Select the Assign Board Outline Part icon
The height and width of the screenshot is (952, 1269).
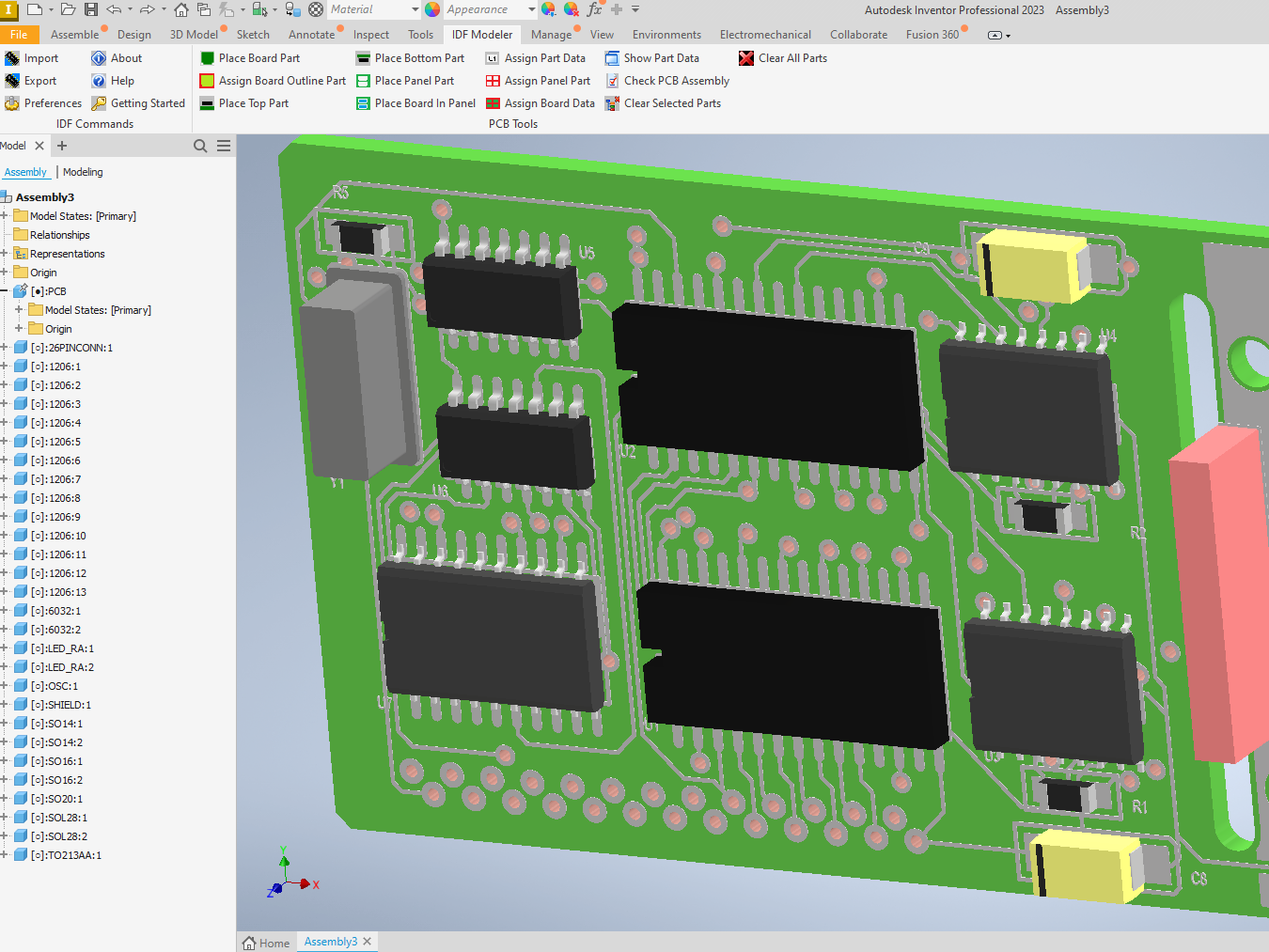pyautogui.click(x=208, y=81)
